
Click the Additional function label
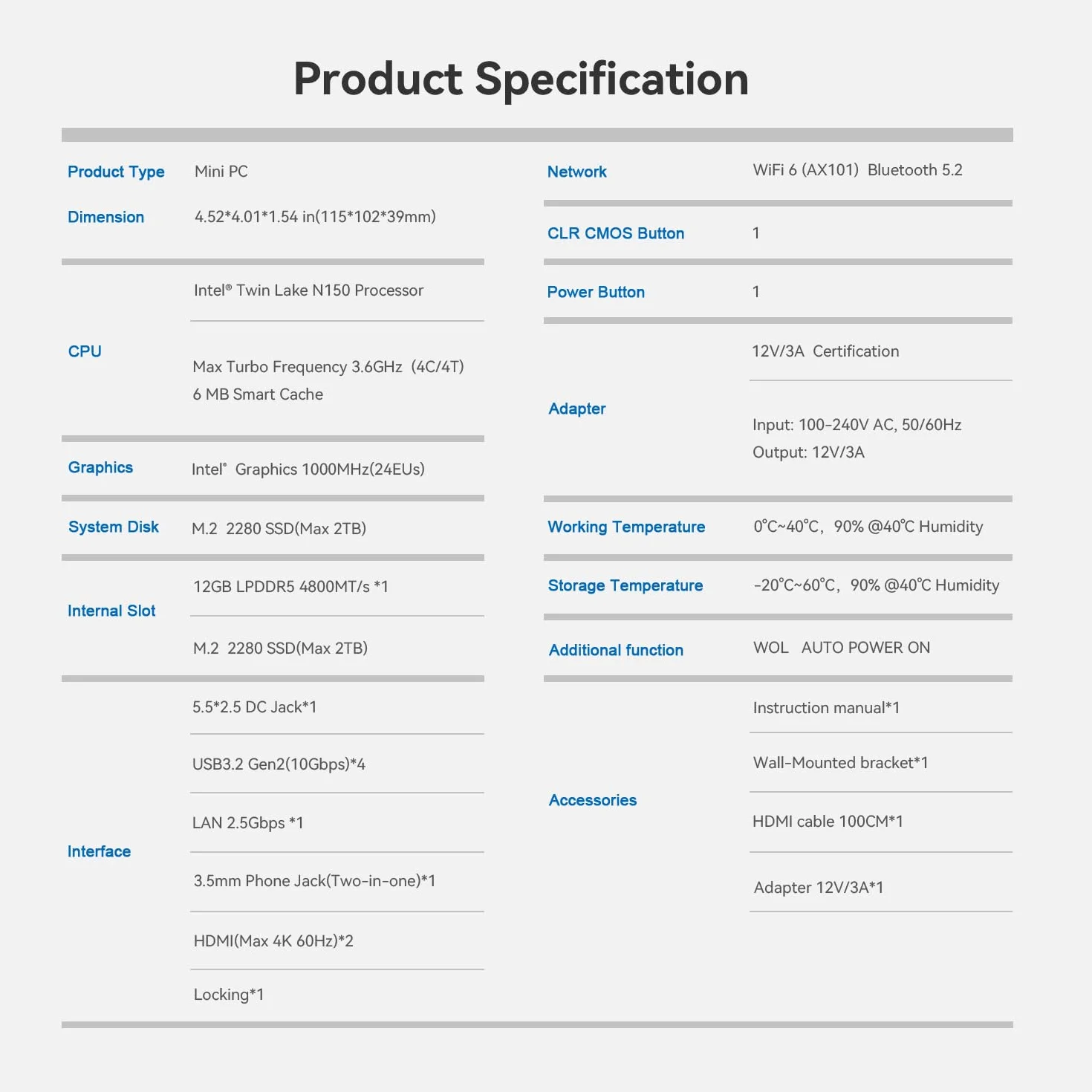click(x=616, y=650)
